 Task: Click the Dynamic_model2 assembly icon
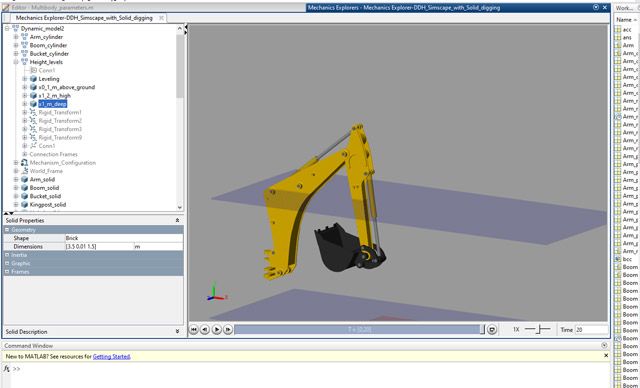tap(16, 29)
